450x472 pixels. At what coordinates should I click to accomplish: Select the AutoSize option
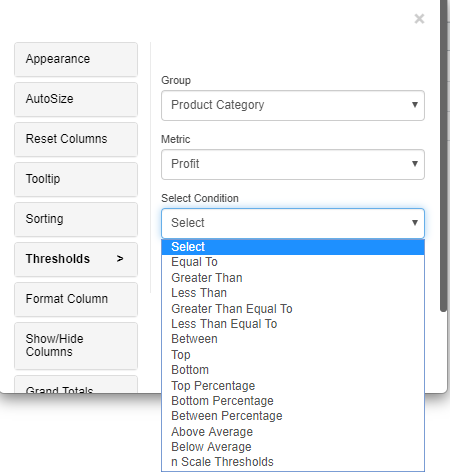(76, 99)
